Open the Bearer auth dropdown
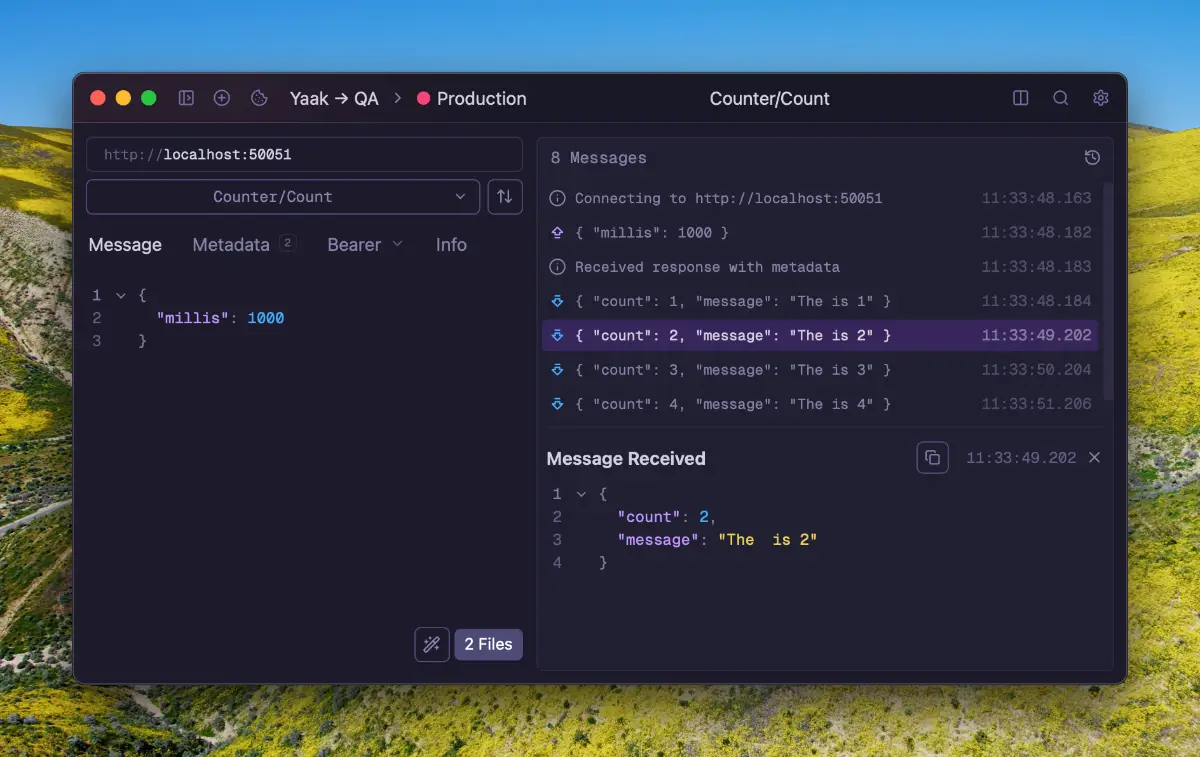 click(x=365, y=245)
